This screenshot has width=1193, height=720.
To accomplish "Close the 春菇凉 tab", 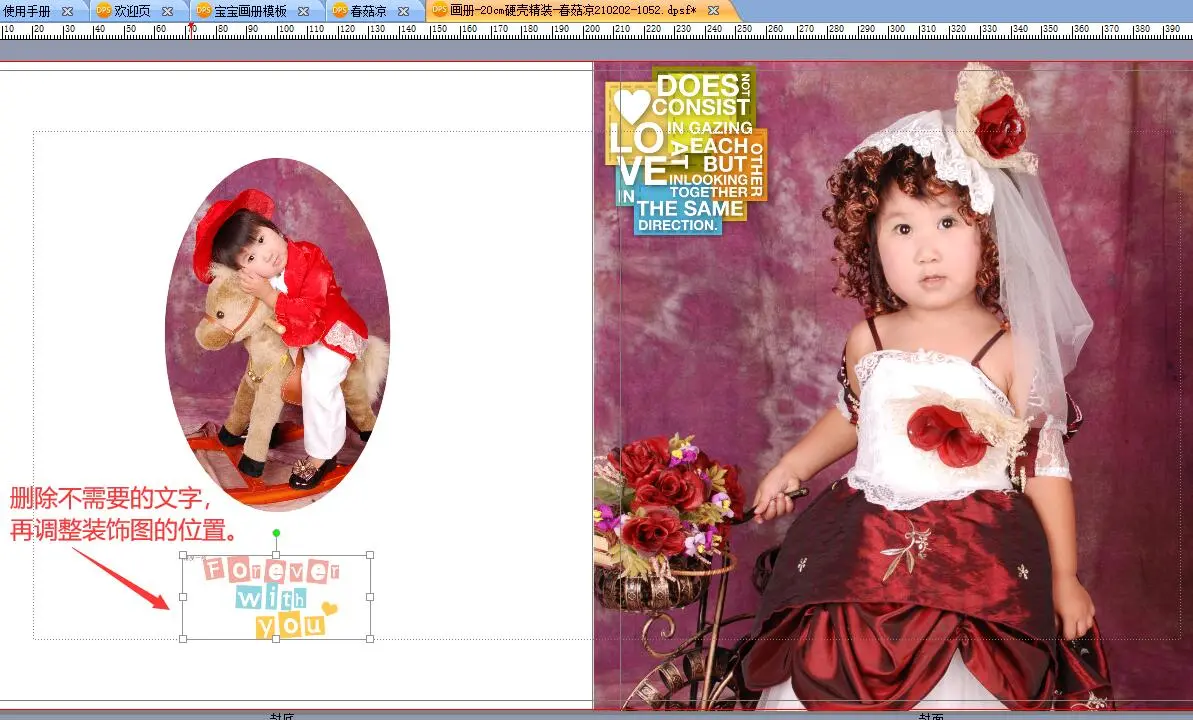I will [x=403, y=11].
